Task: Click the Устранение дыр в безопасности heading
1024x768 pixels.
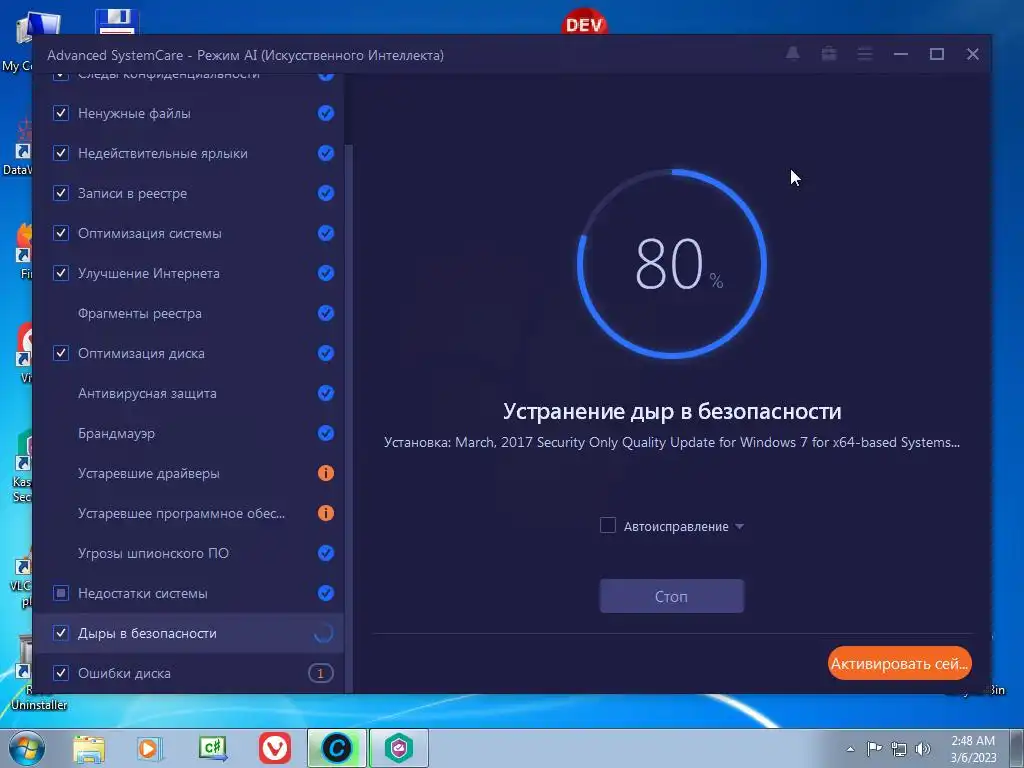Action: pos(672,411)
